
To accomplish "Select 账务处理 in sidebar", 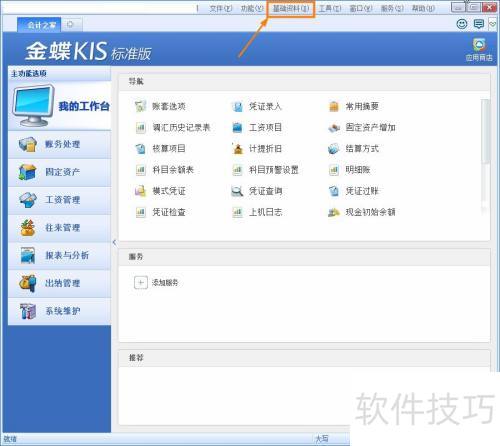I will coord(60,144).
